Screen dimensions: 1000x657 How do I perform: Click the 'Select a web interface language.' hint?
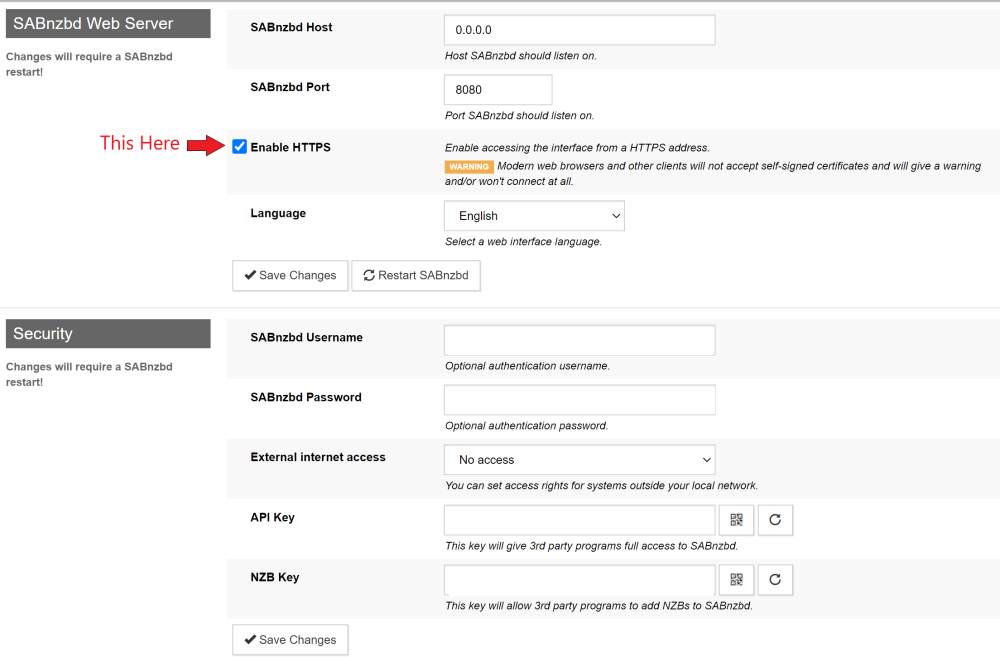point(523,242)
